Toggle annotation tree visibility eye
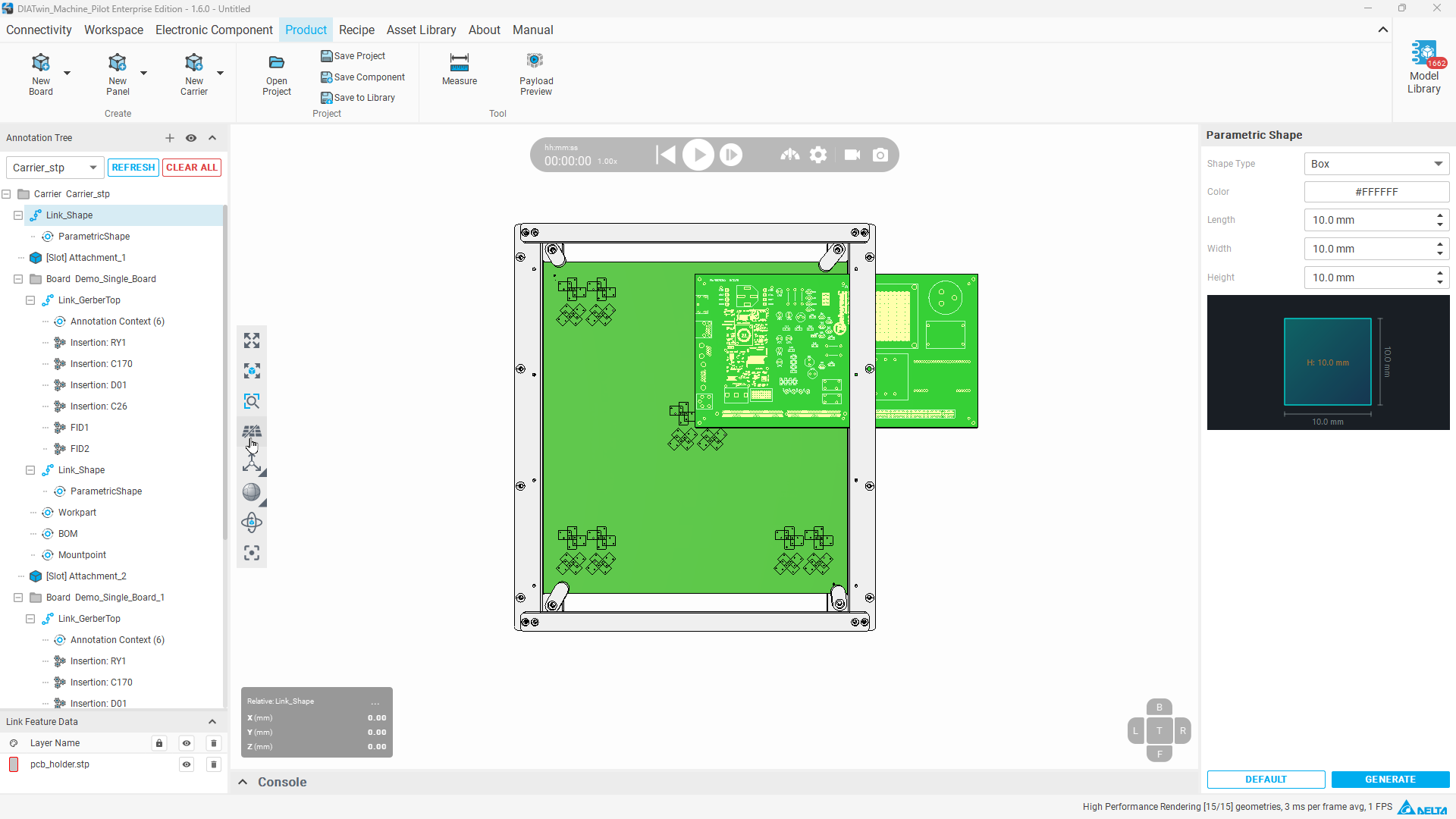 click(x=191, y=138)
